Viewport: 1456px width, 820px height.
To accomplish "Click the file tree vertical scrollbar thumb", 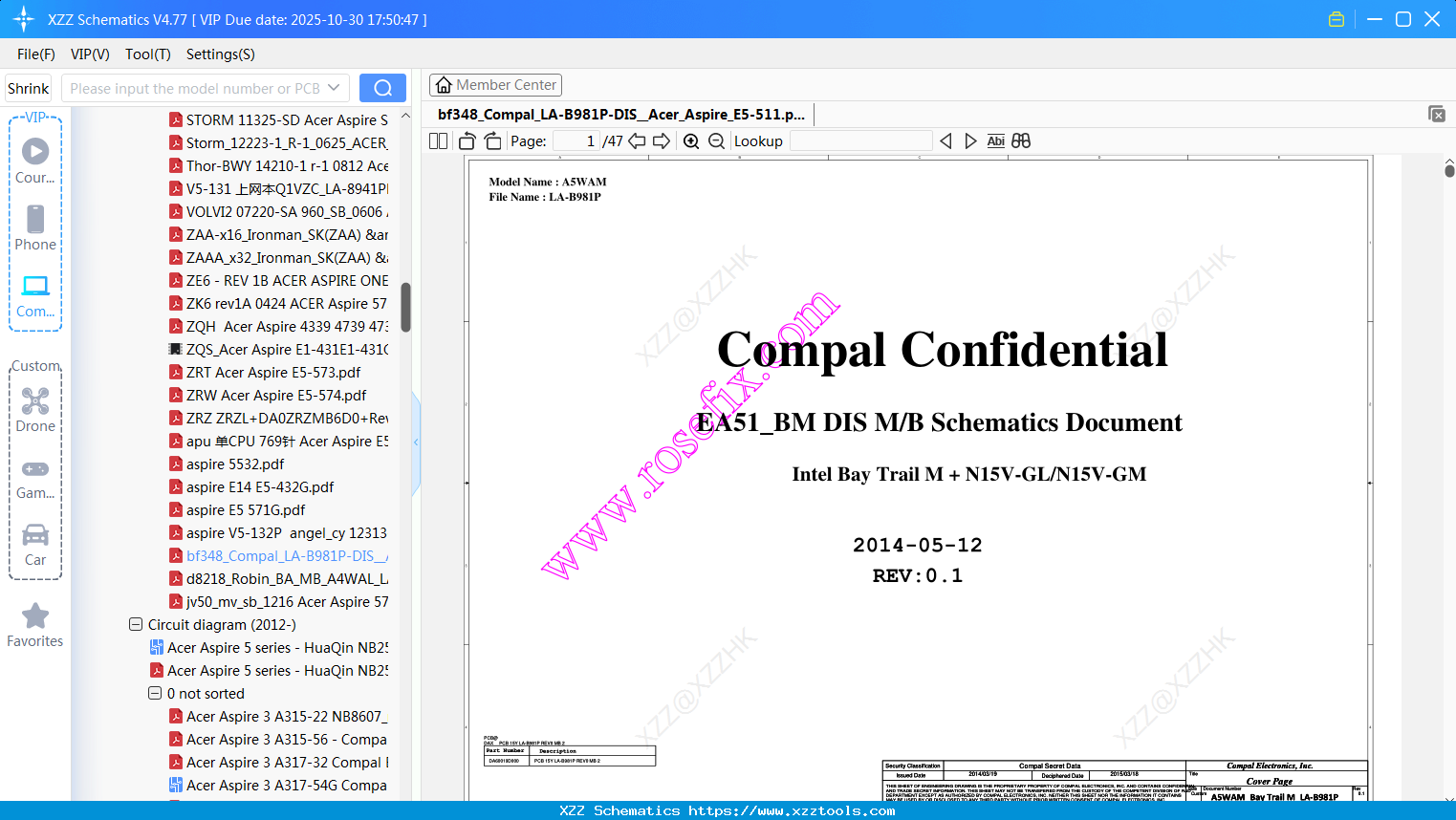I will [x=405, y=307].
